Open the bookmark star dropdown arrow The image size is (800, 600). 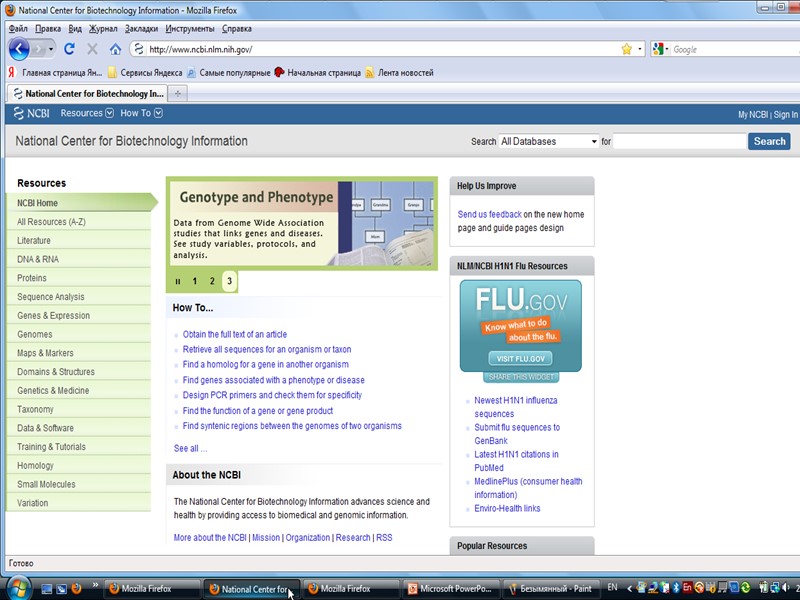point(639,49)
